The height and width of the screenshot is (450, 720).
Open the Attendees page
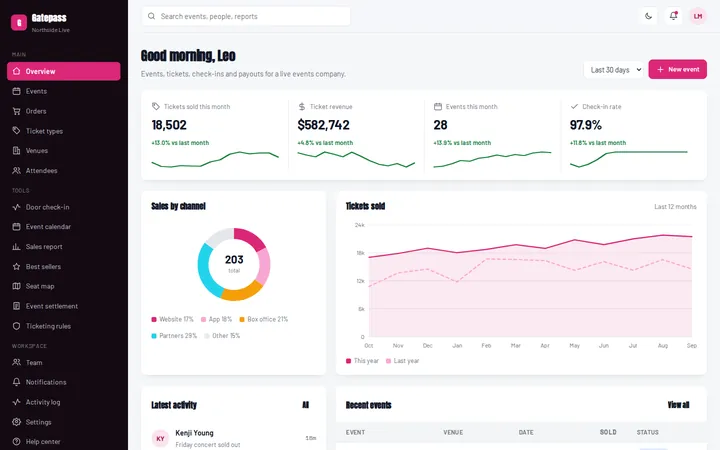click(63, 170)
